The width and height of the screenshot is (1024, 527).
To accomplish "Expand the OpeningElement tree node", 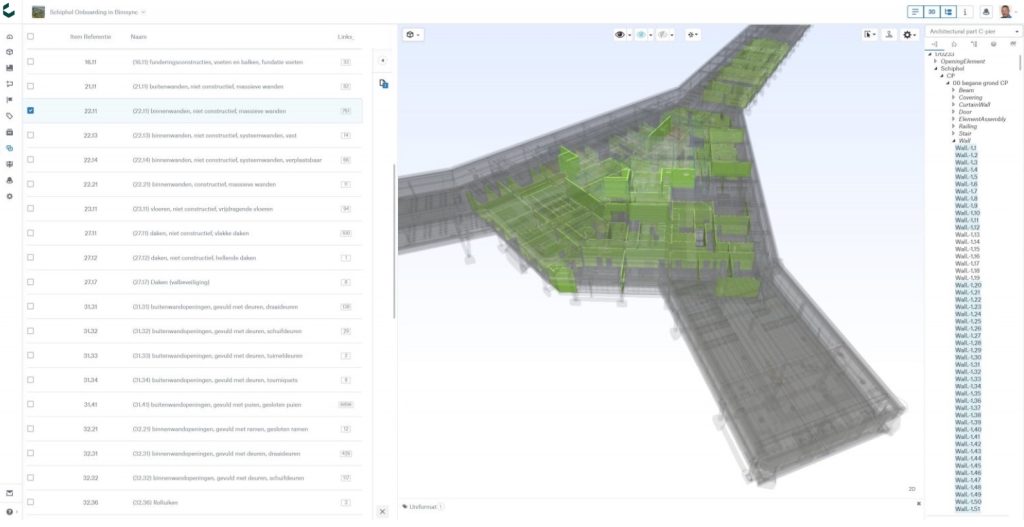I will (x=935, y=61).
